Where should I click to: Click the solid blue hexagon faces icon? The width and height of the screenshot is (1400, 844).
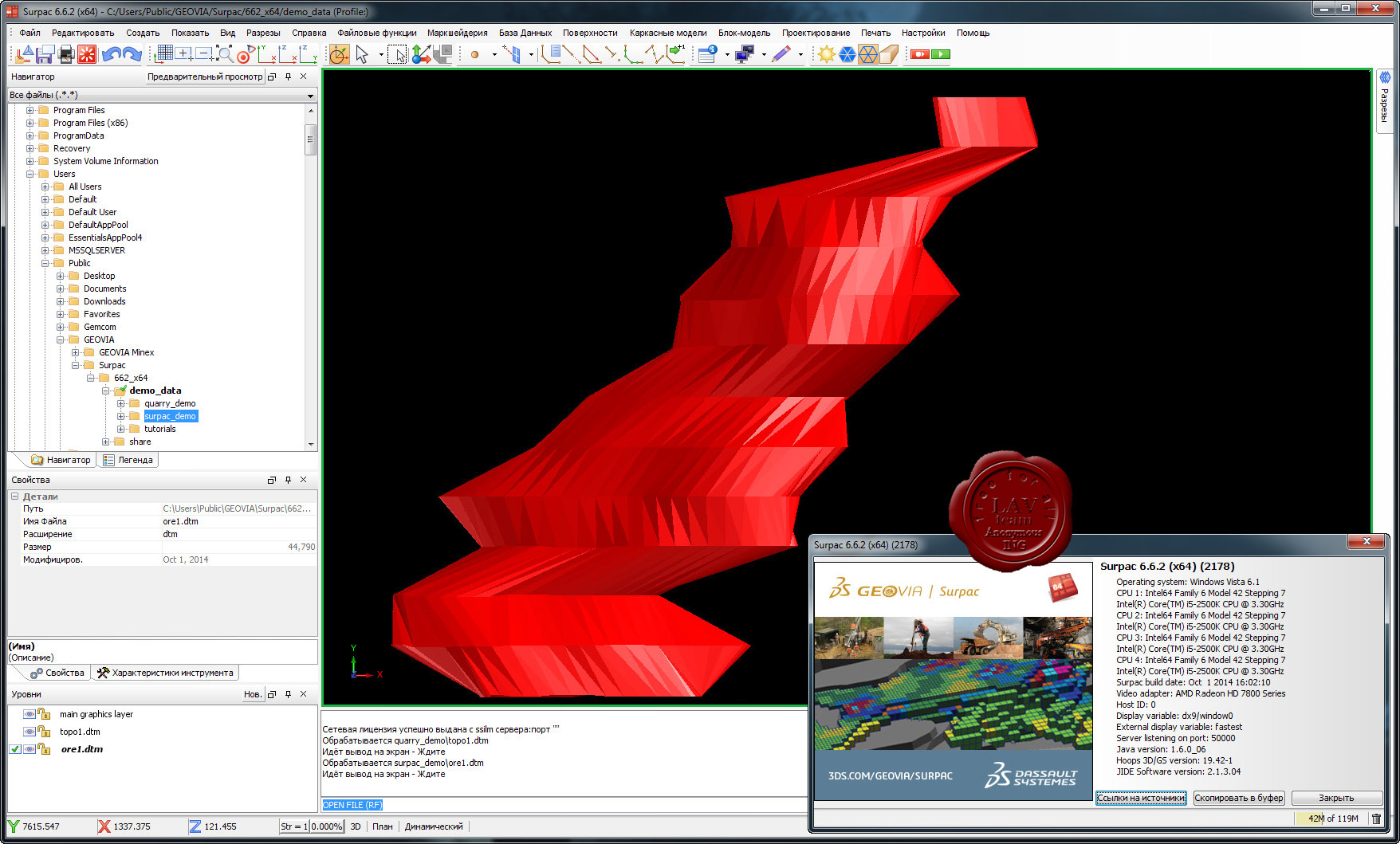click(x=847, y=54)
